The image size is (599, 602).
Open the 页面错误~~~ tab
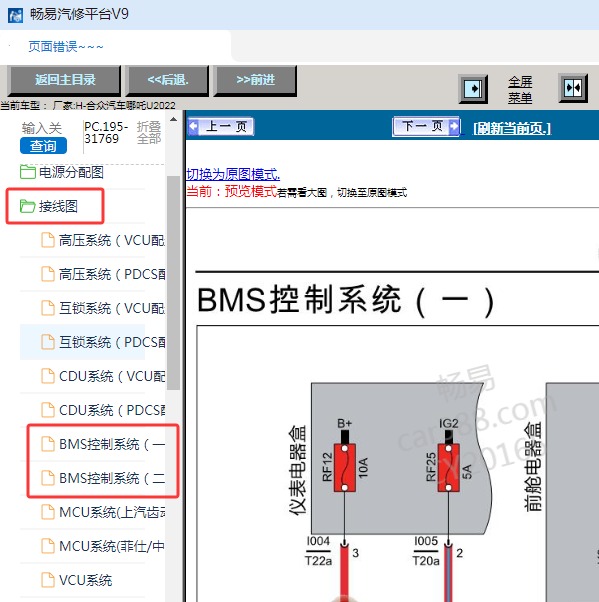click(66, 46)
